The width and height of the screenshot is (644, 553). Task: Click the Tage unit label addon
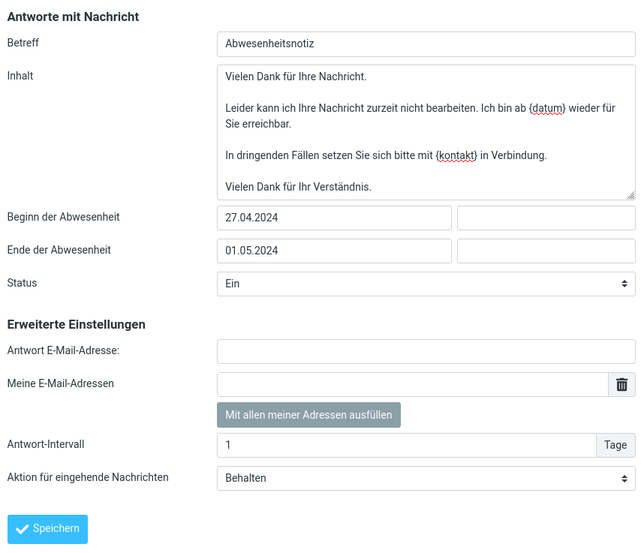tap(616, 445)
